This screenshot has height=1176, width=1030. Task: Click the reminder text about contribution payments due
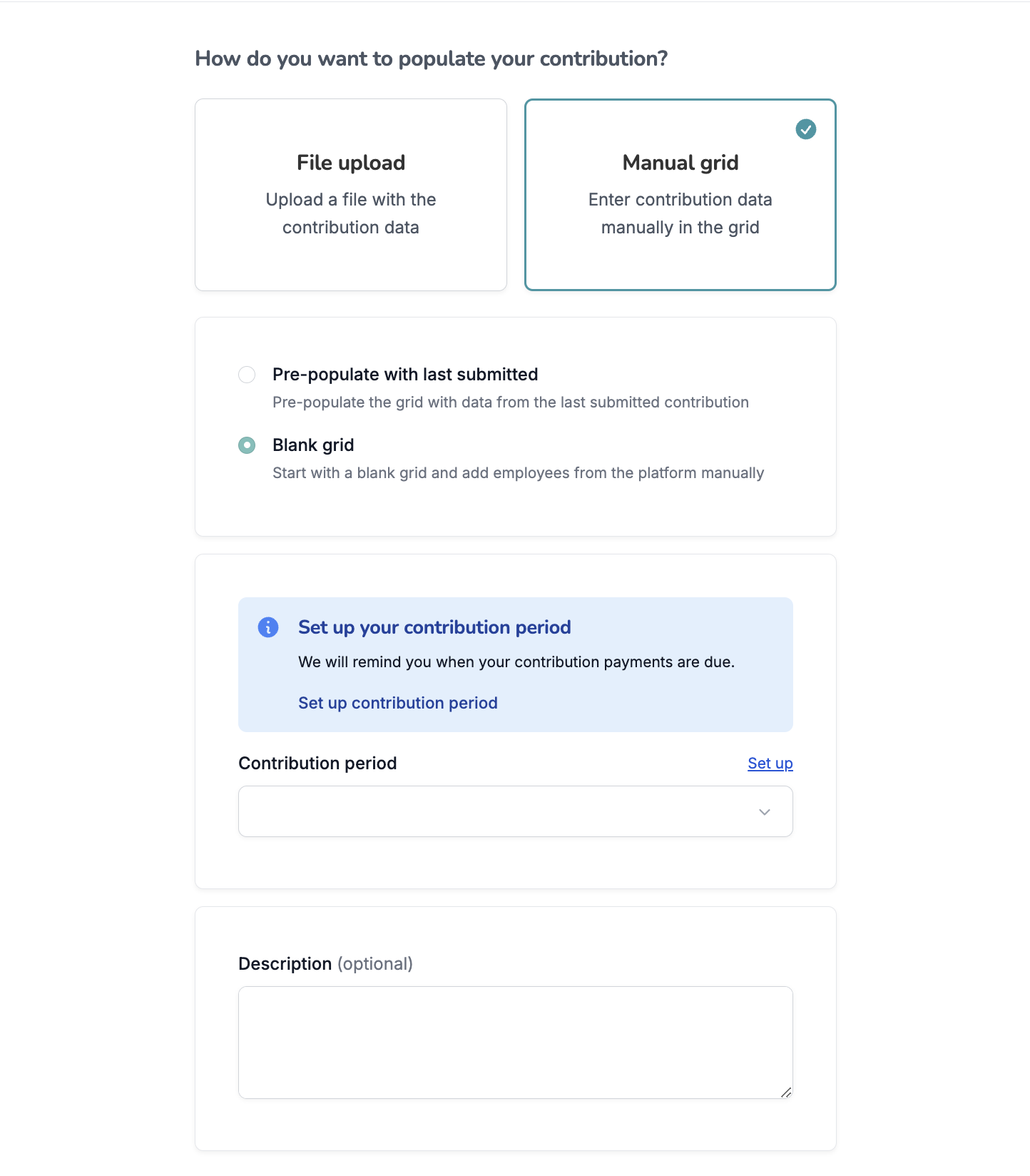coord(516,661)
